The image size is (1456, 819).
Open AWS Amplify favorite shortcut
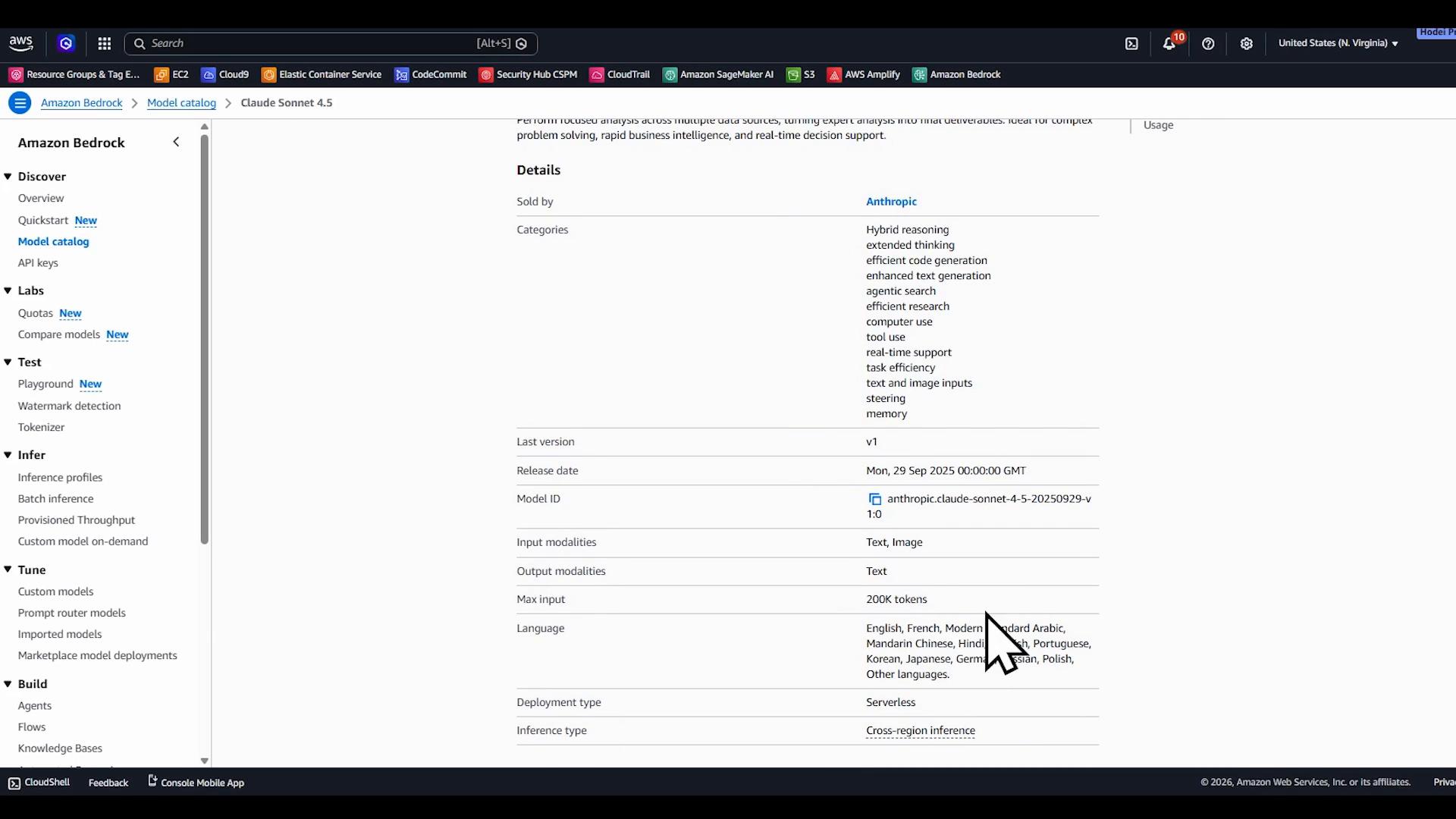tap(863, 74)
